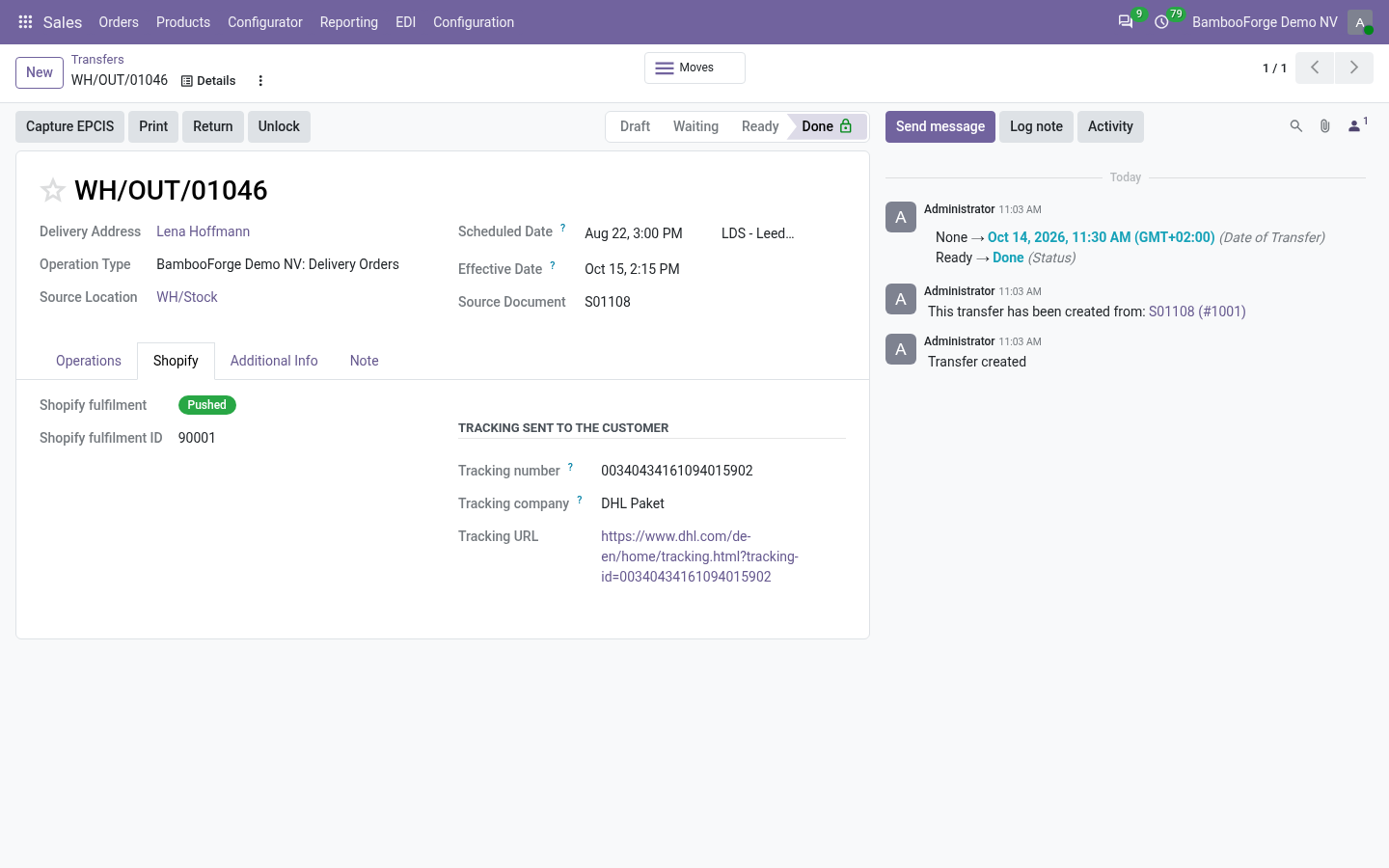Open S01108 (#1001) link in chatter
This screenshot has width=1389, height=868.
coord(1197,312)
